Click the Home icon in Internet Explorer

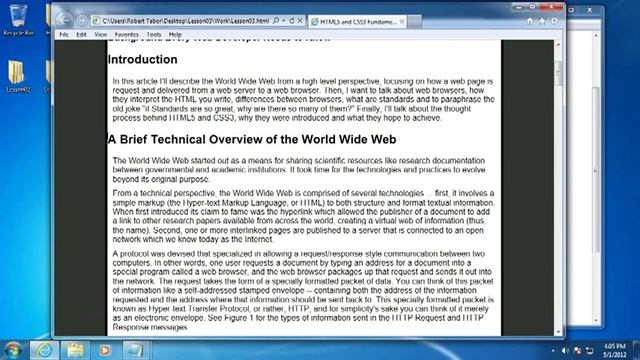click(530, 20)
